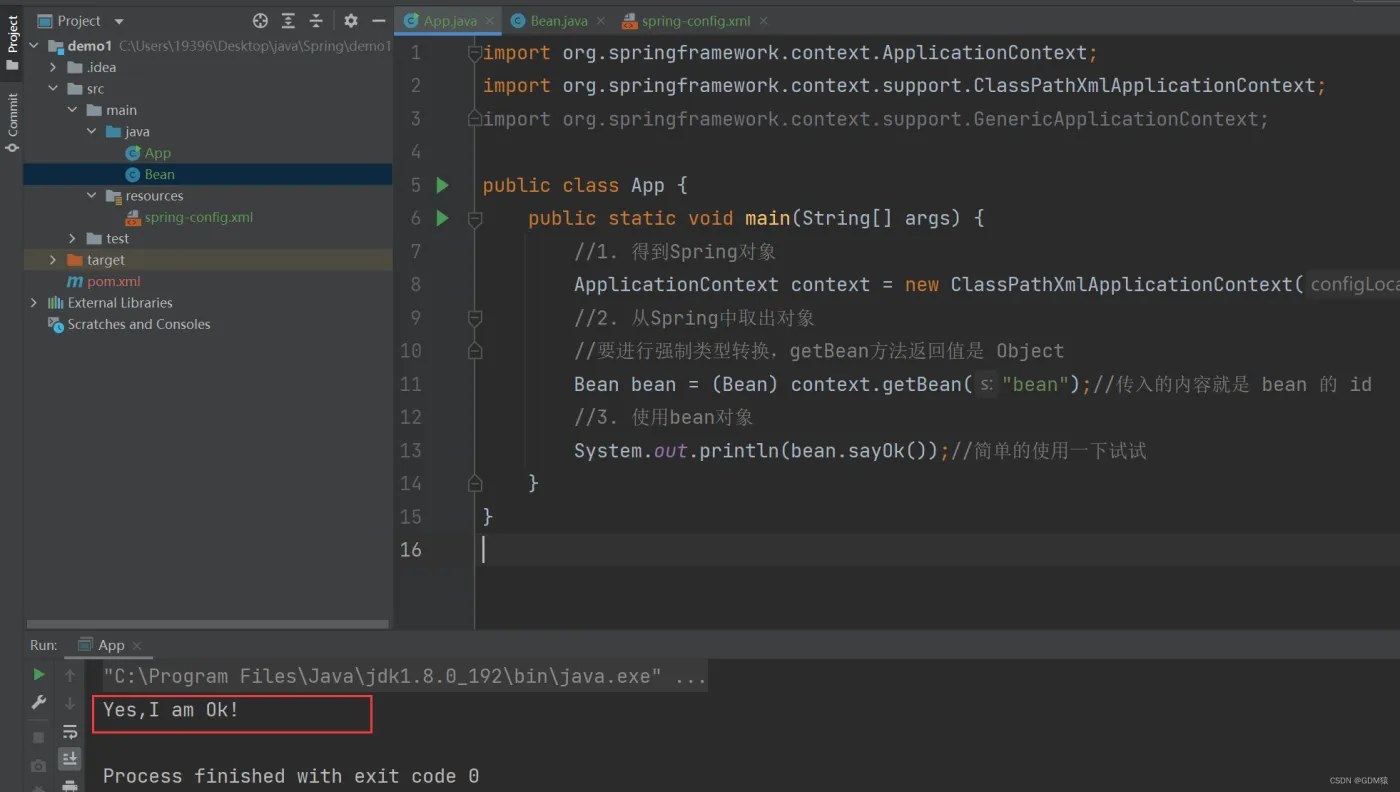Screen dimensions: 1400x792
Task: Toggle soft-wrap in Run console
Action: [70, 732]
